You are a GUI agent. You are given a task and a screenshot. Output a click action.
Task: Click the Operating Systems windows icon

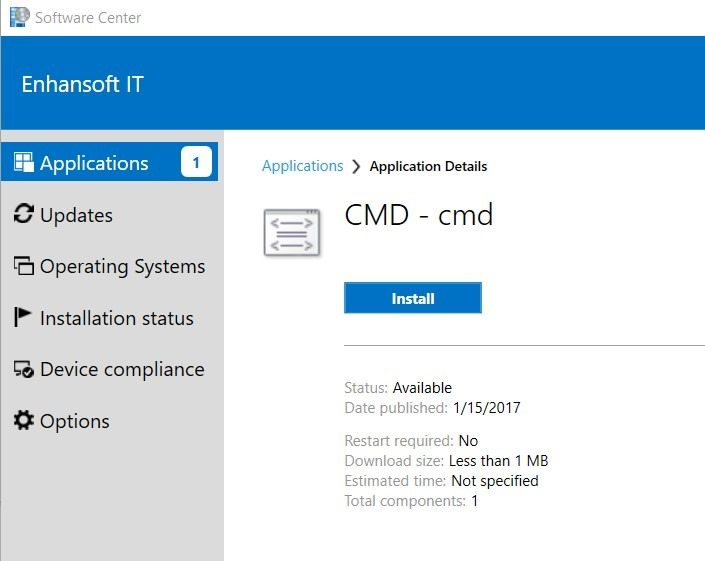pos(23,265)
